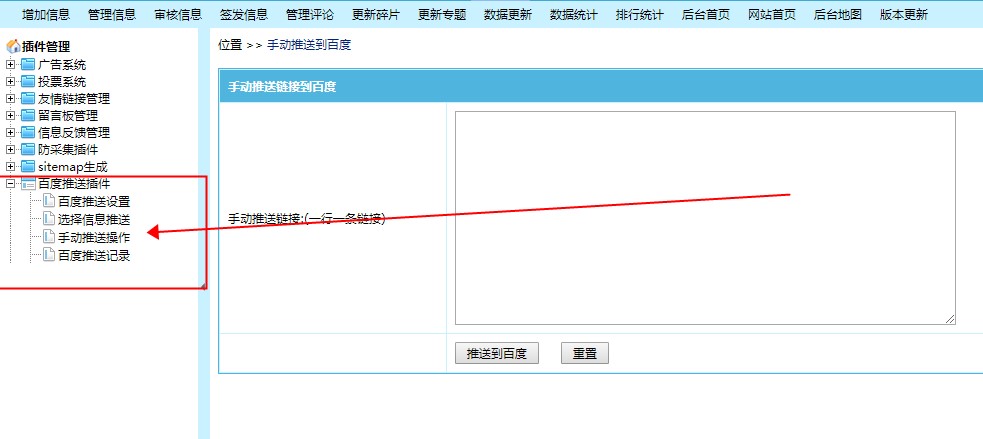Open the 手动推送操作 page

[94, 237]
